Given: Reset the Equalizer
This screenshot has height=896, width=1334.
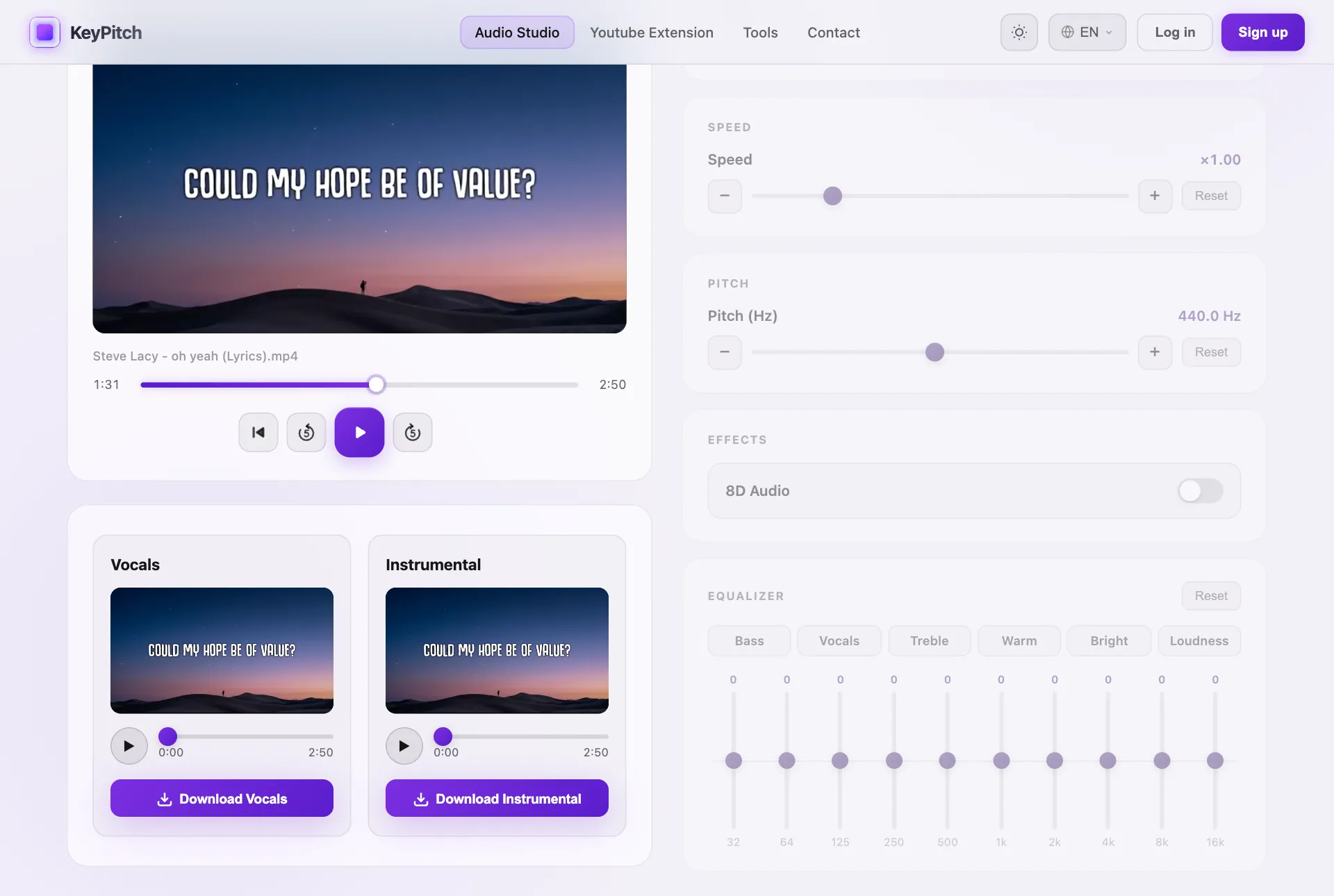Looking at the screenshot, I should tap(1211, 596).
